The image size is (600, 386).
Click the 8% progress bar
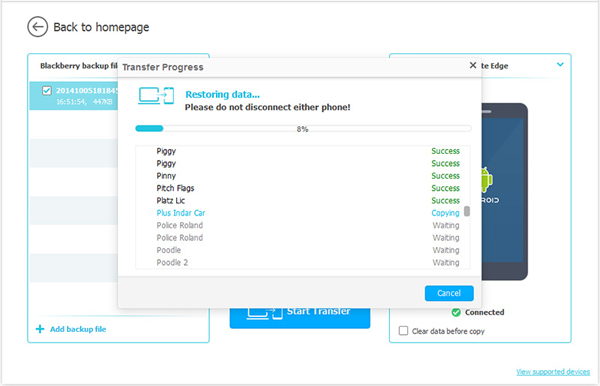(x=303, y=129)
